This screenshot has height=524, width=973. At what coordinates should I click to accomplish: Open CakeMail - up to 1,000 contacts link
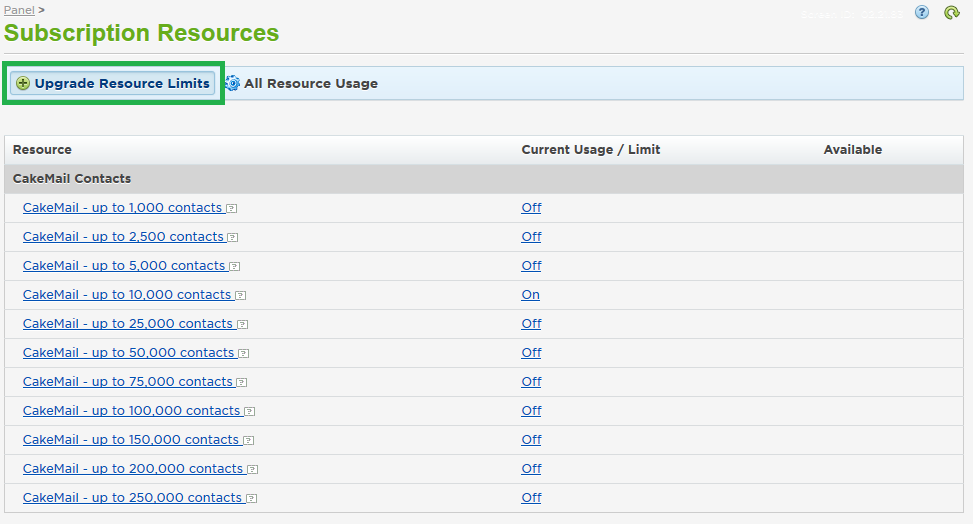(x=122, y=207)
